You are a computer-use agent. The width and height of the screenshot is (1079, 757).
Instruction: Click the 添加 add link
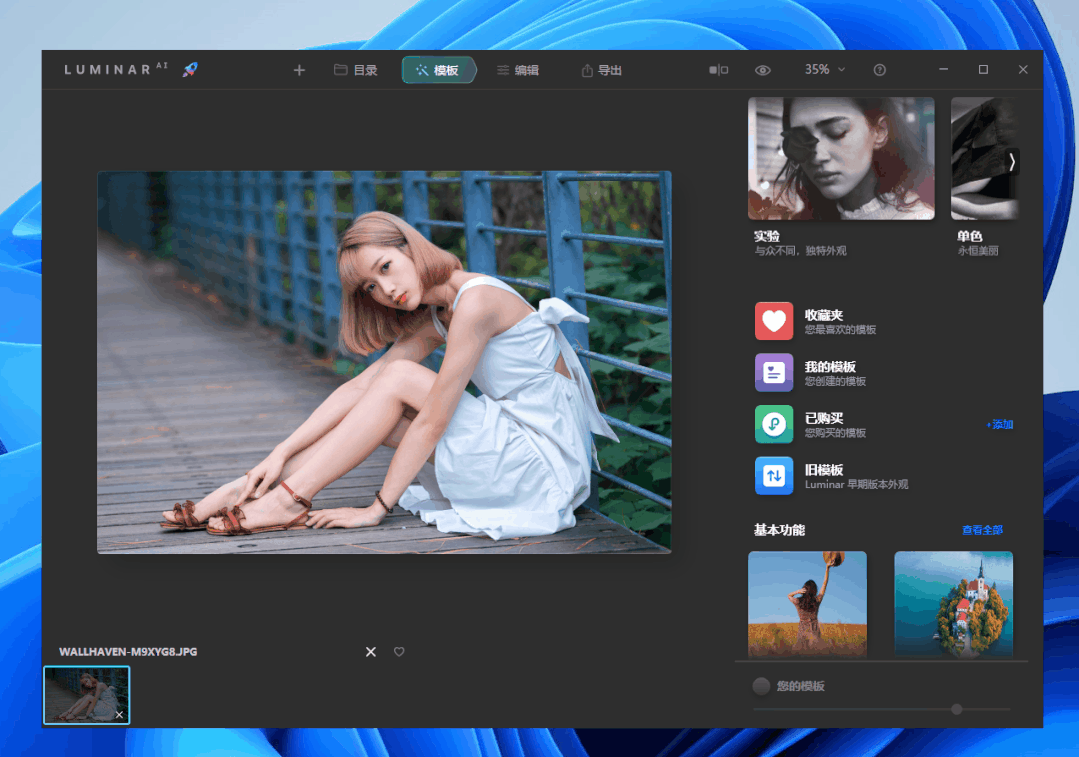[x=1000, y=425]
